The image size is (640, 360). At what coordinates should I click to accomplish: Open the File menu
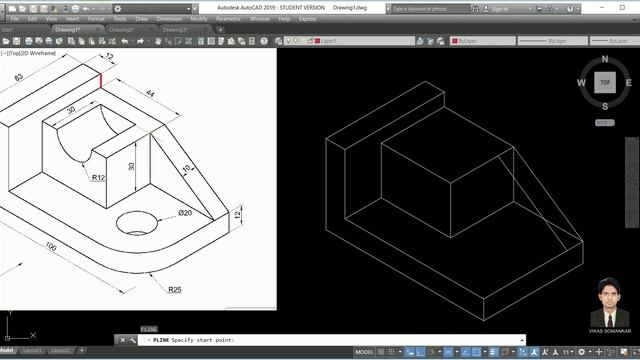[x=14, y=19]
